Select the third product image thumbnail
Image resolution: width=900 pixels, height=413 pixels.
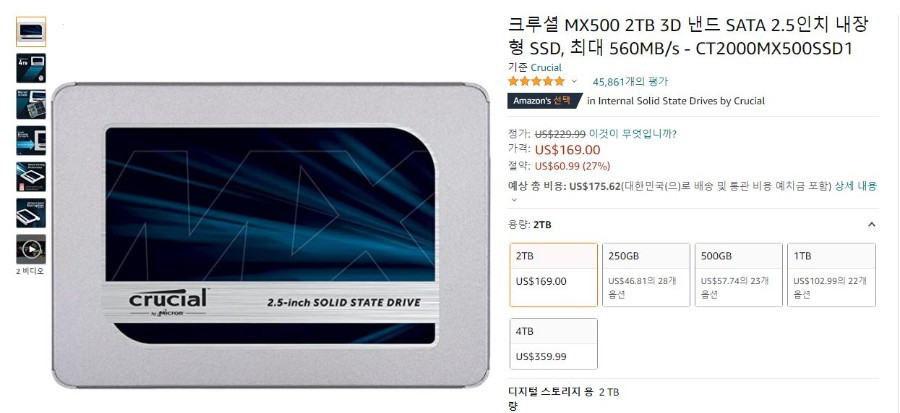[31, 104]
